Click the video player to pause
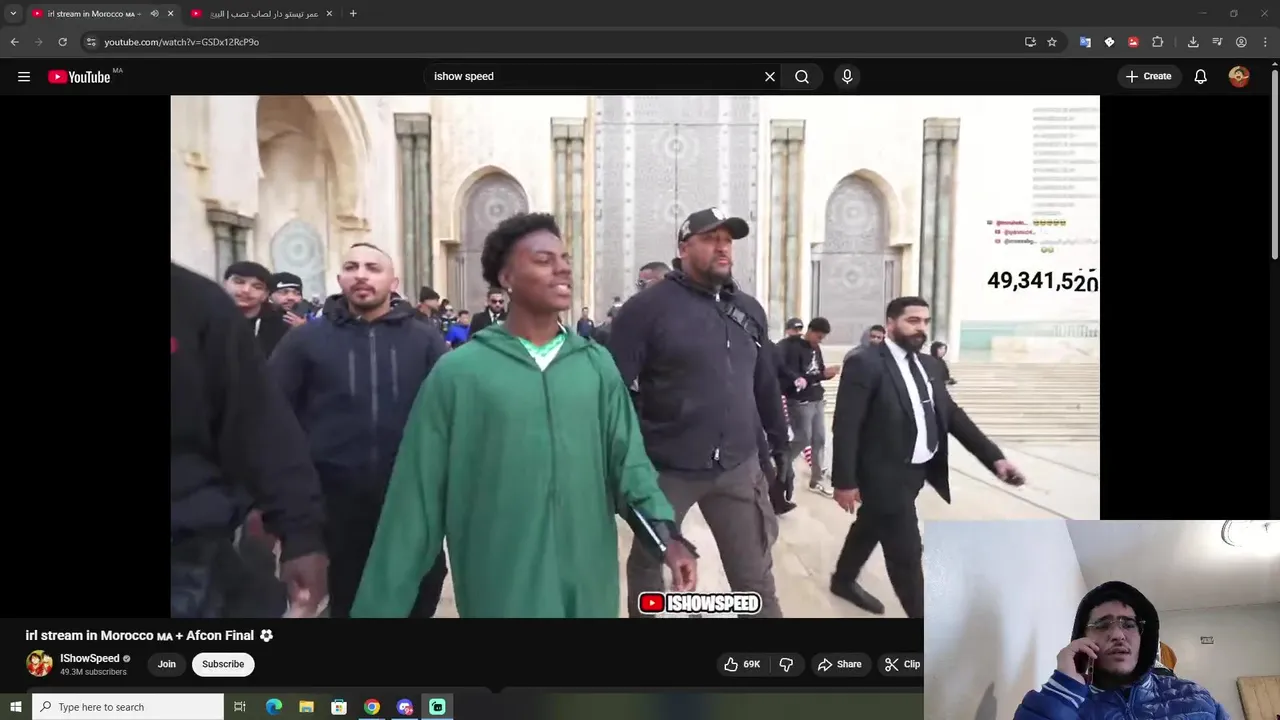 [x=635, y=356]
